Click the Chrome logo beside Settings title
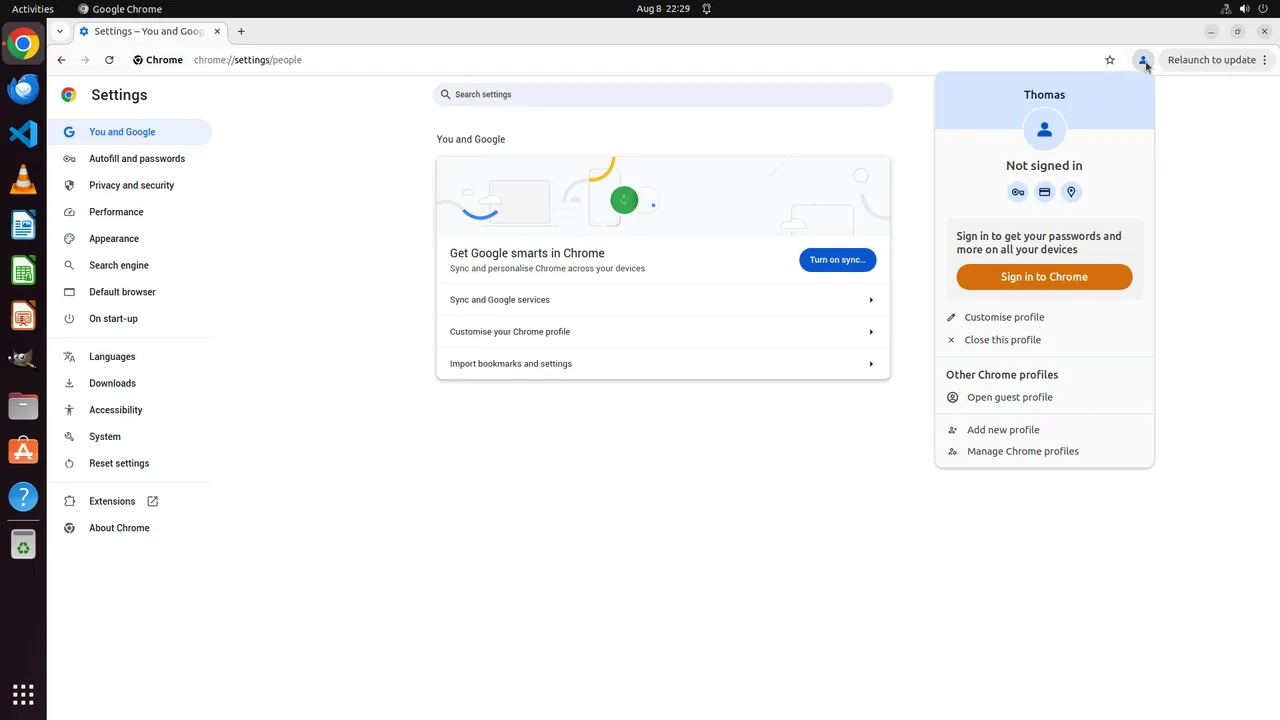This screenshot has width=1280, height=720. (69, 95)
